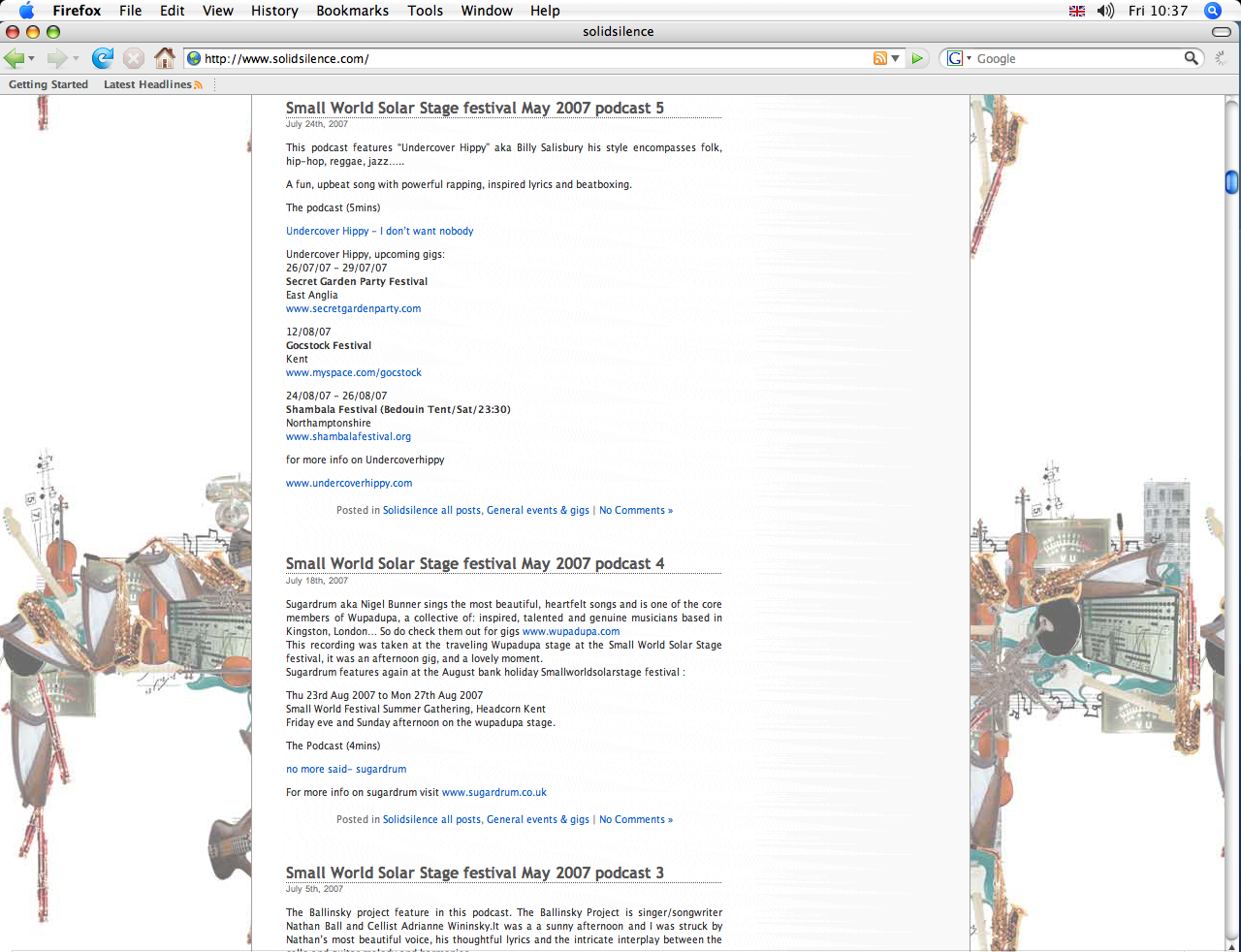Viewport: 1241px width, 952px height.
Task: Open the Tools menu
Action: point(425,11)
